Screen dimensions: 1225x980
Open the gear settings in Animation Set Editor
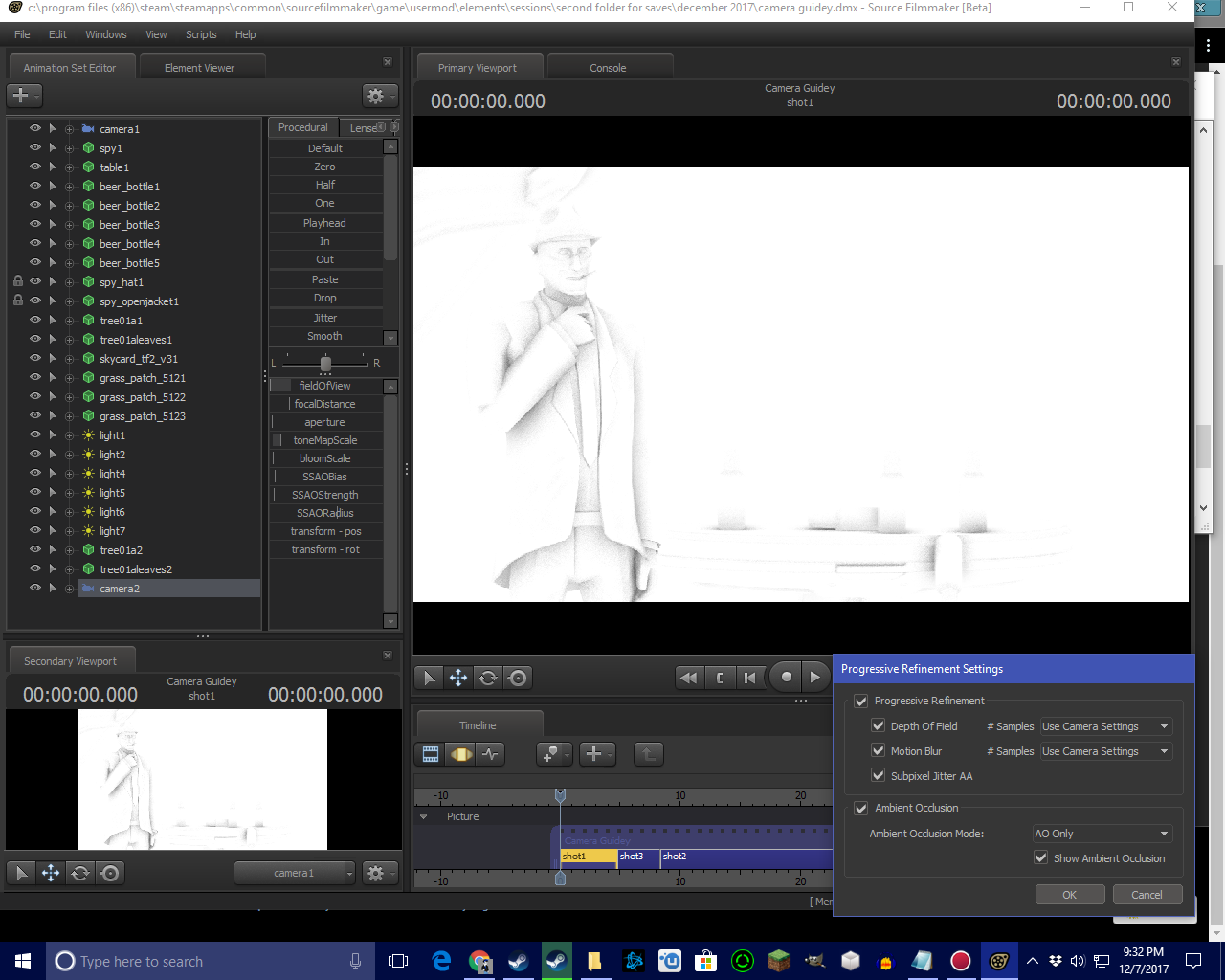[379, 96]
